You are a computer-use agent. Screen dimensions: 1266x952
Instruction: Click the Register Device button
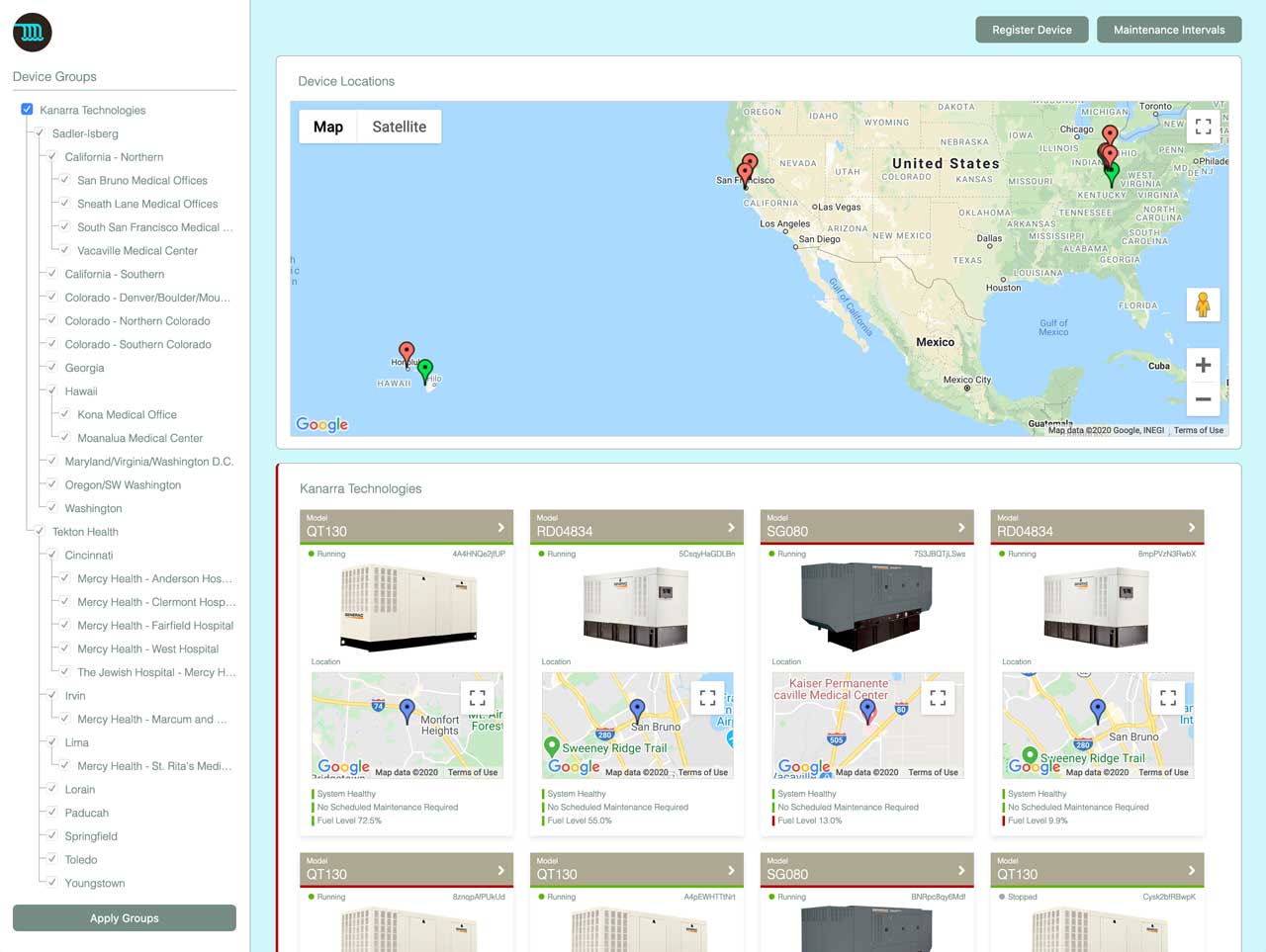[1033, 30]
